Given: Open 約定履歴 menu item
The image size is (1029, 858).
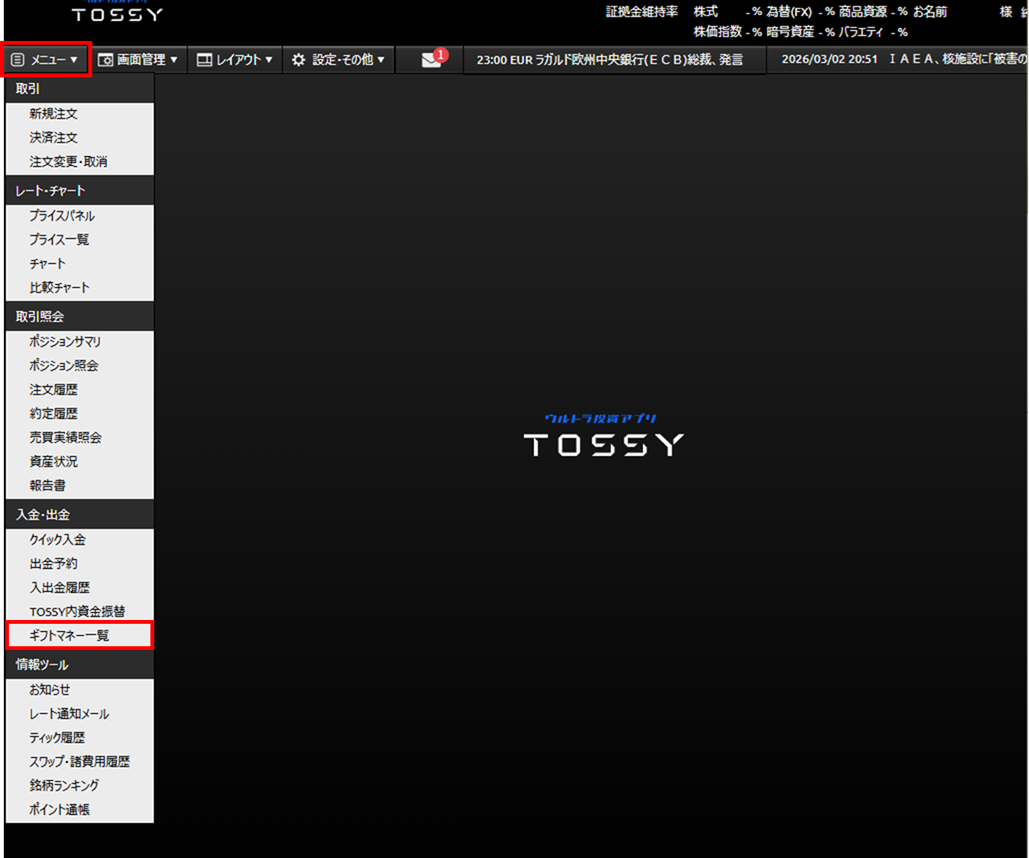Looking at the screenshot, I should point(54,414).
